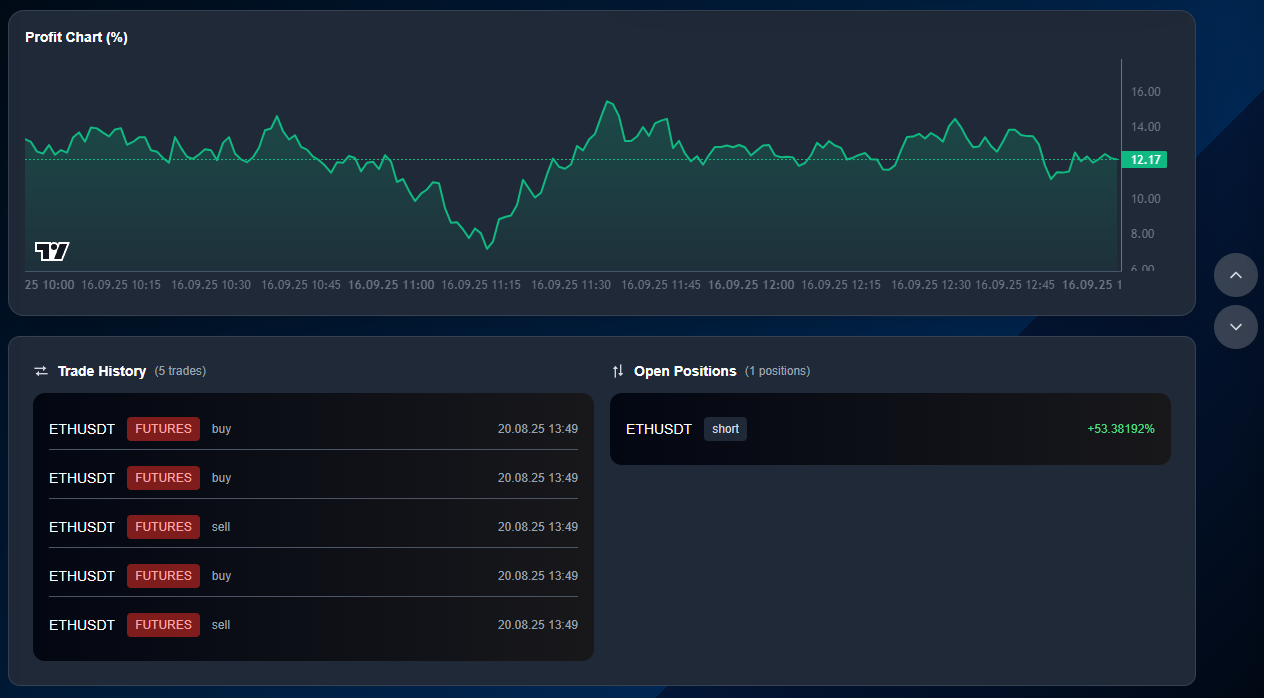Click the +53.38192% profit value
Viewport: 1264px width, 698px height.
1121,429
